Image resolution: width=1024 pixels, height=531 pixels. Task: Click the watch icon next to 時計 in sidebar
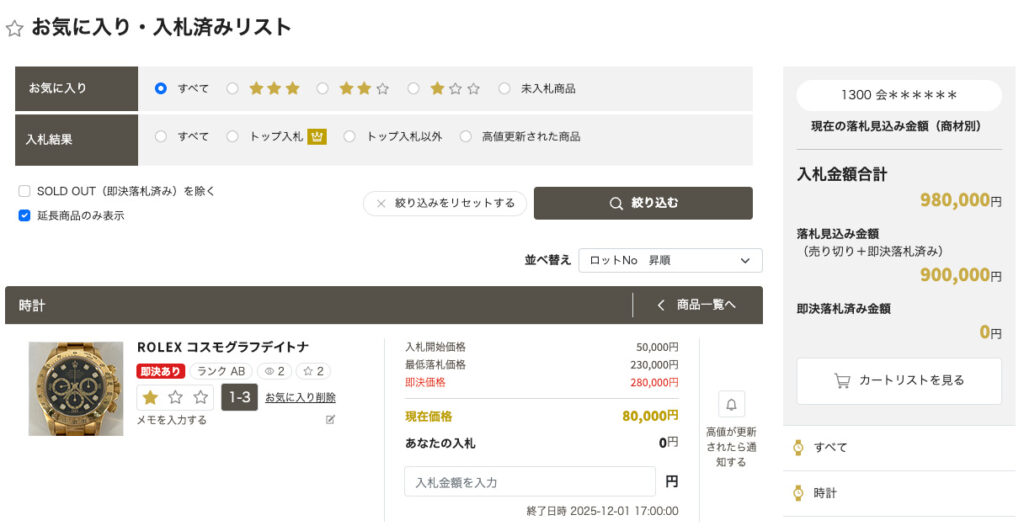tap(798, 493)
